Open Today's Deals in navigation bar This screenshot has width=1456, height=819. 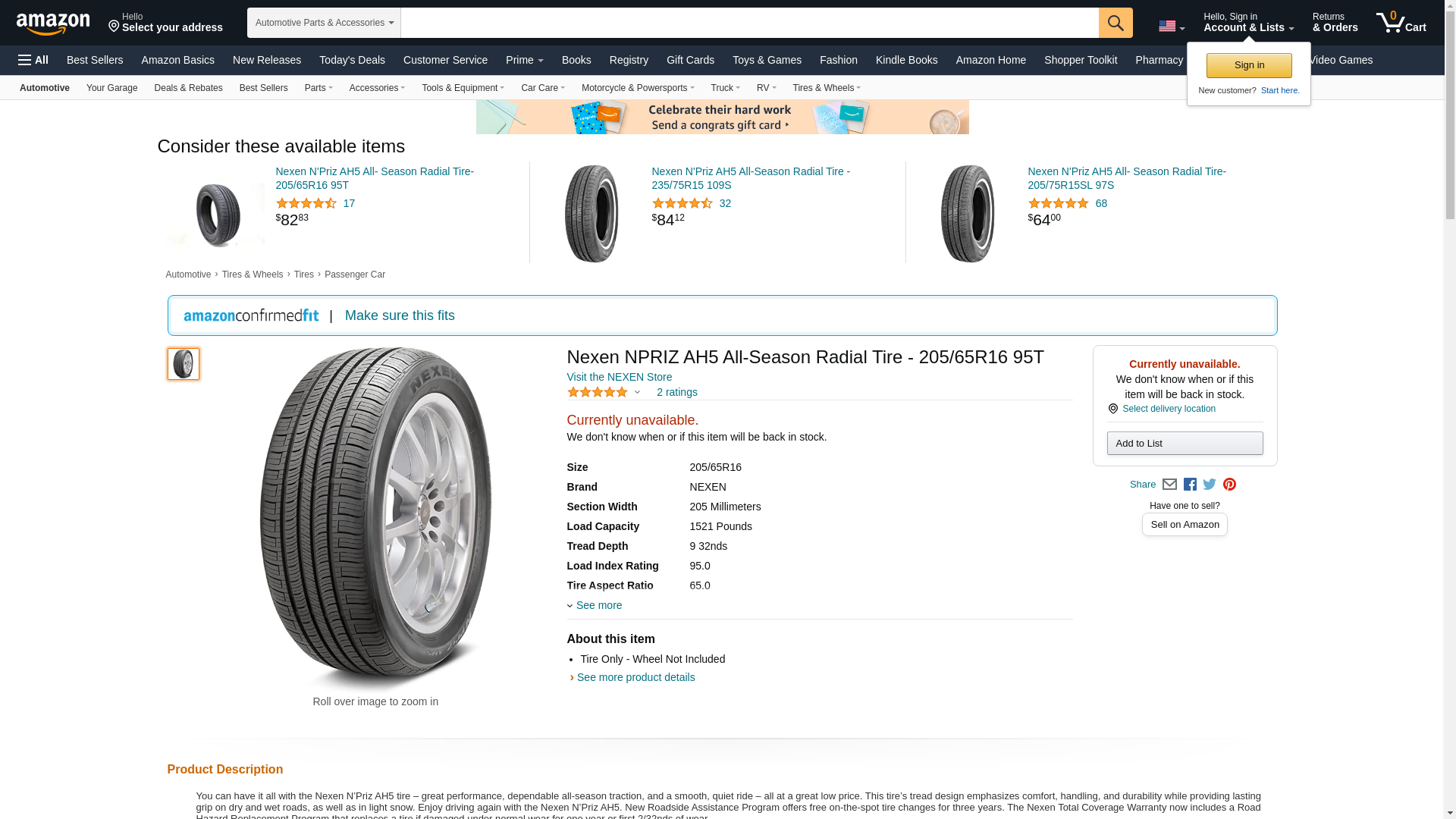coord(352,60)
